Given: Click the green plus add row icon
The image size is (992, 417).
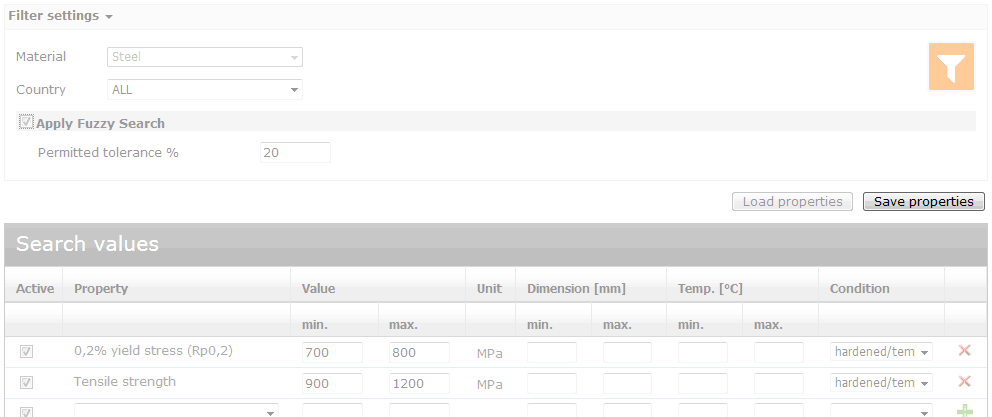Looking at the screenshot, I should (x=964, y=410).
